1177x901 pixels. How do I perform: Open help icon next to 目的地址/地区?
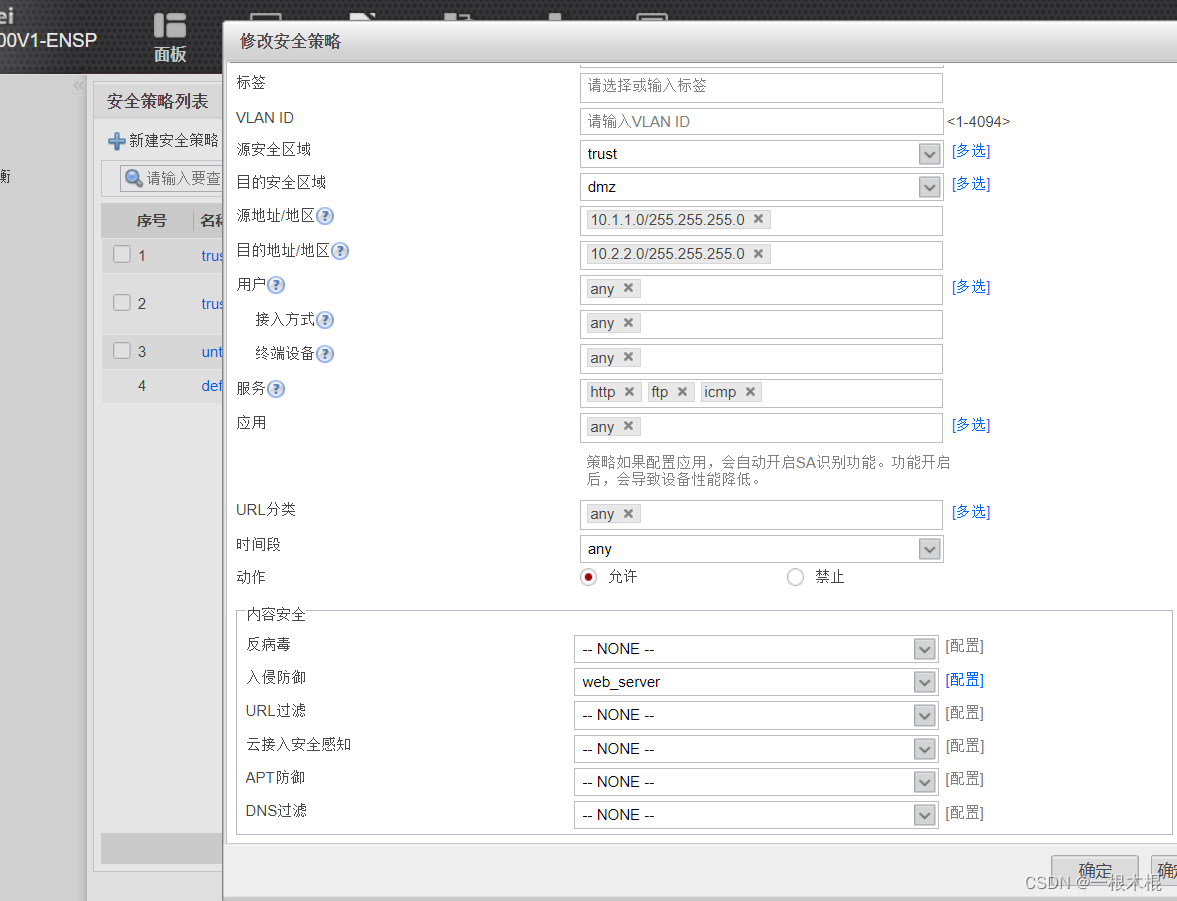coord(340,251)
